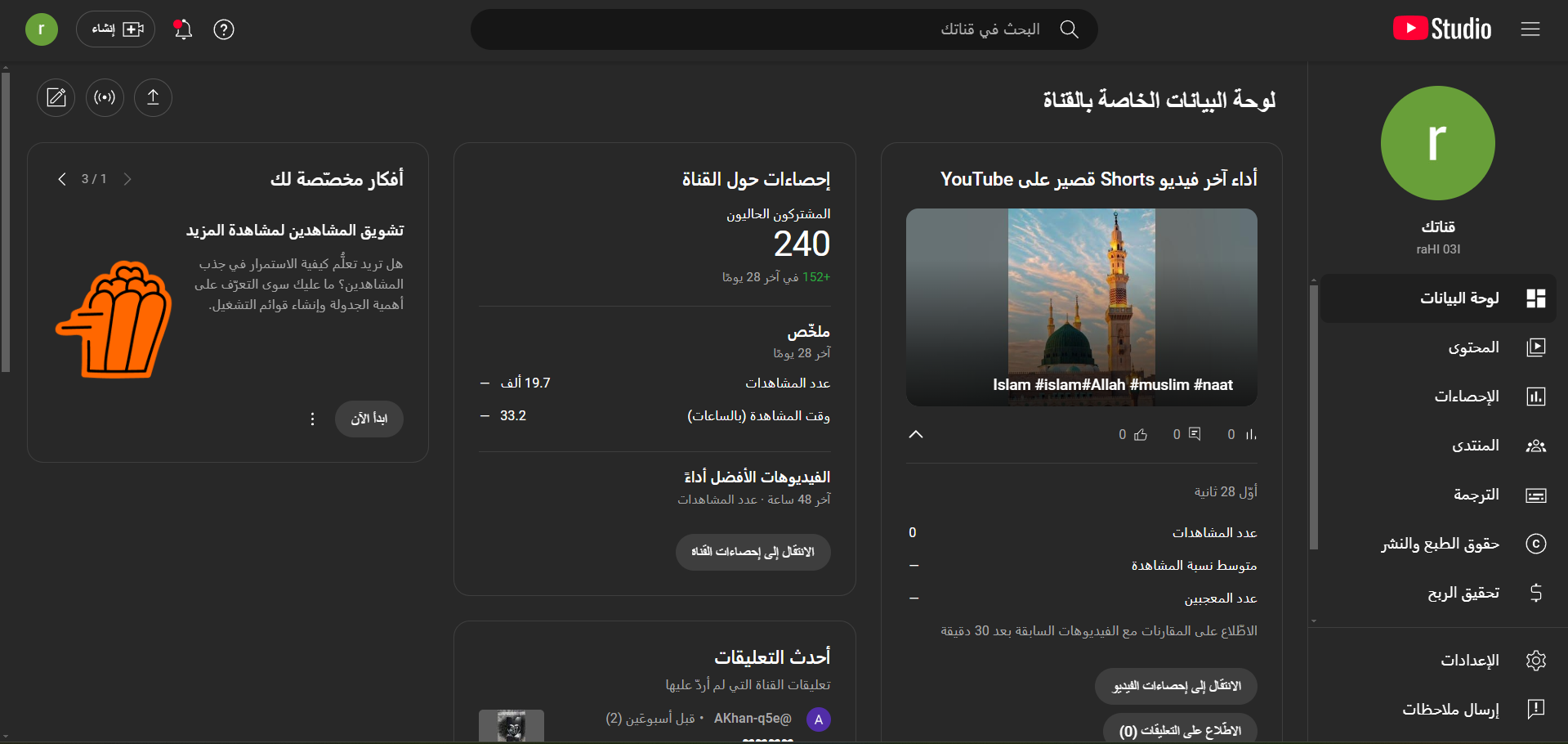1568x744 pixels.
Task: Click the main page scrollbar at left edge
Action: click(6, 222)
